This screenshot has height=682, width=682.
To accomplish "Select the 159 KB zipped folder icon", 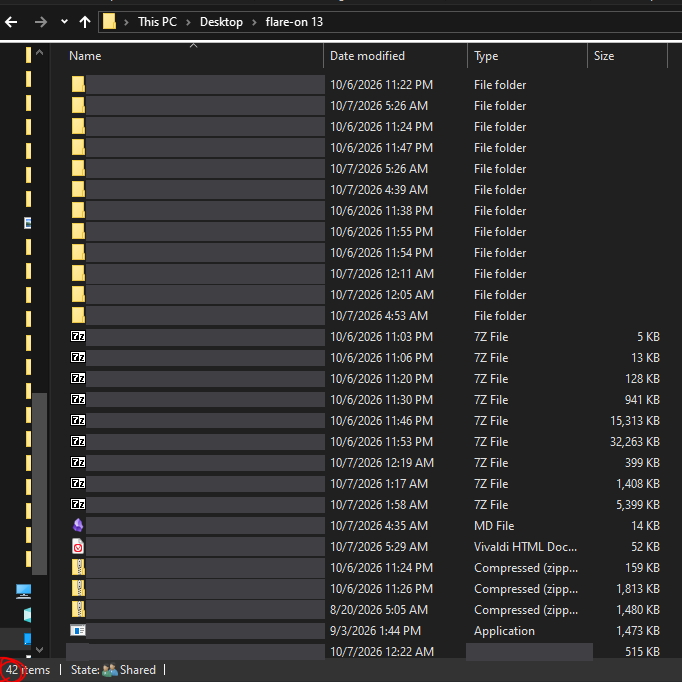I will 78,567.
